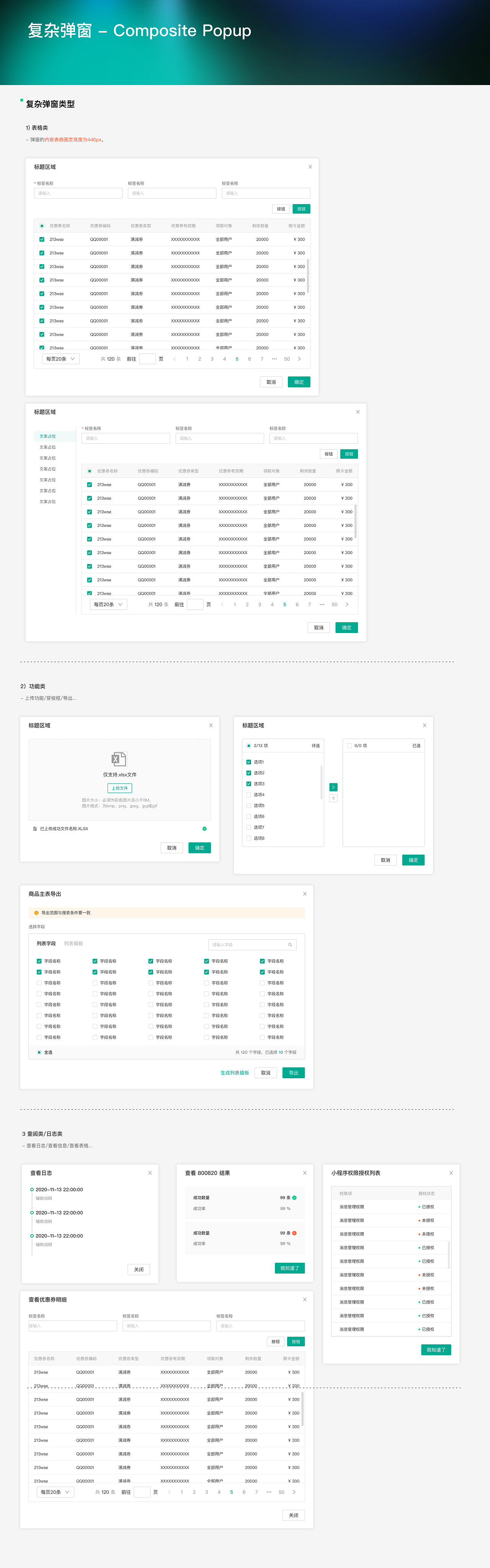Image resolution: width=490 pixels, height=1568 pixels.
Task: Open the 每页20条 dropdown in the 文案占位 sidebar dialog
Action: point(108,605)
